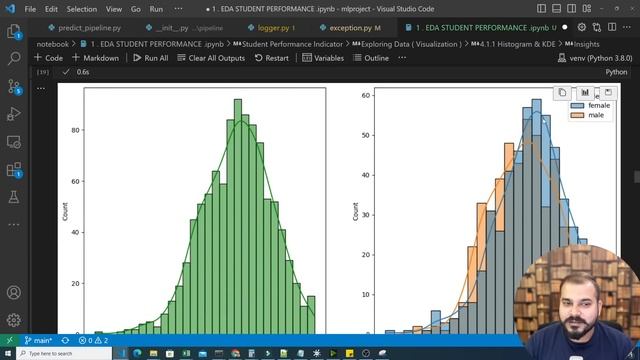Open the Edit menu
This screenshot has width=640, height=360.
pyautogui.click(x=51, y=9)
